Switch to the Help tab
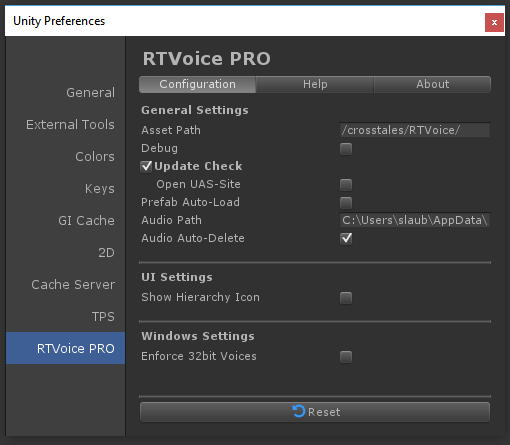This screenshot has width=510, height=445. pyautogui.click(x=315, y=84)
